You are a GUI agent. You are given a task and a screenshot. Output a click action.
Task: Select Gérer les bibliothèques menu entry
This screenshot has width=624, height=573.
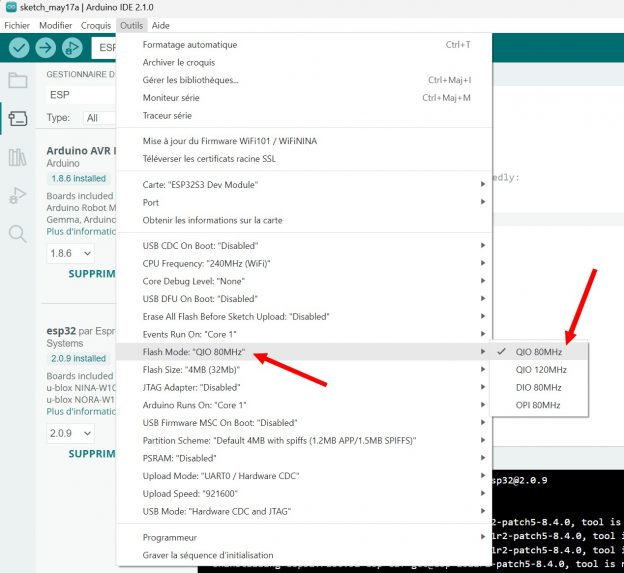click(x=190, y=80)
